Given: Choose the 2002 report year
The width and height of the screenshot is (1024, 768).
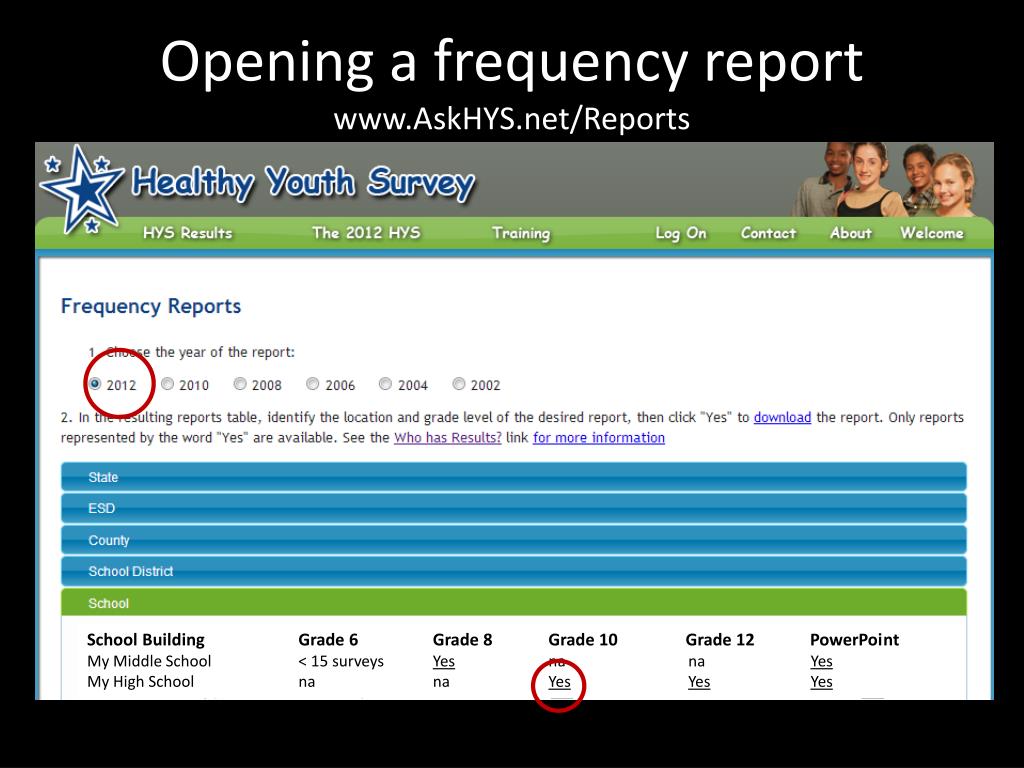Looking at the screenshot, I should (x=459, y=384).
